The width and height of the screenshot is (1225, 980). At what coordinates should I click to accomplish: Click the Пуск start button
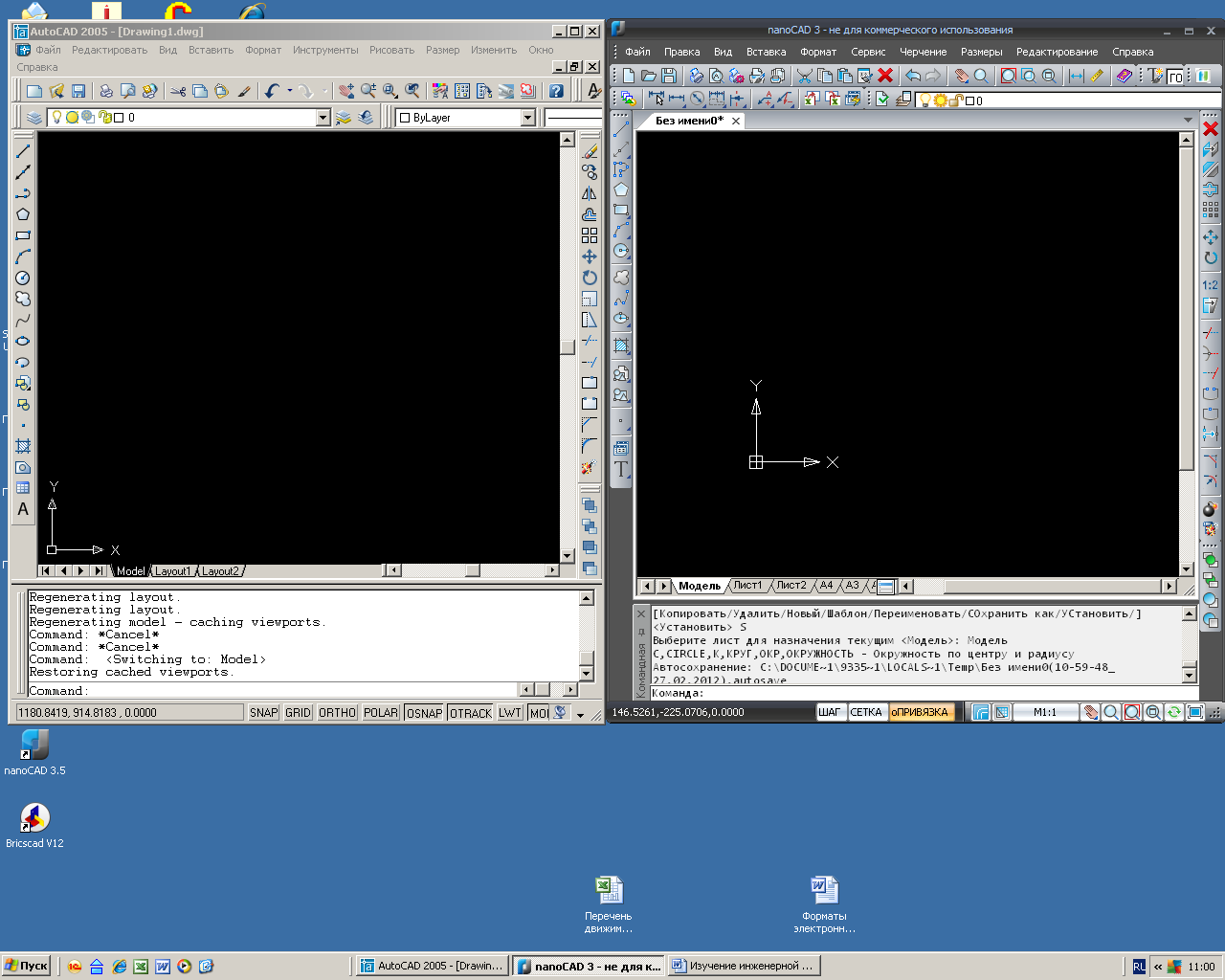[x=26, y=966]
